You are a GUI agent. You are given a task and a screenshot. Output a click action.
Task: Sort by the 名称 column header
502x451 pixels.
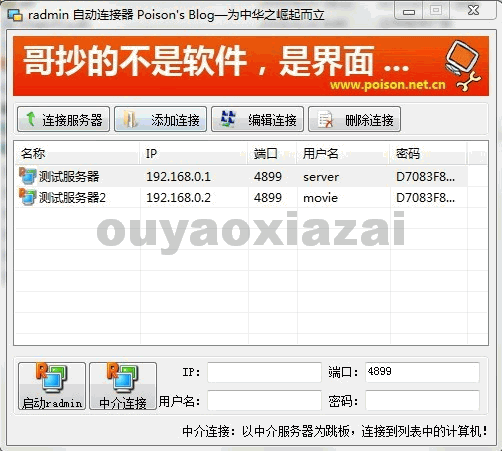tap(77, 153)
